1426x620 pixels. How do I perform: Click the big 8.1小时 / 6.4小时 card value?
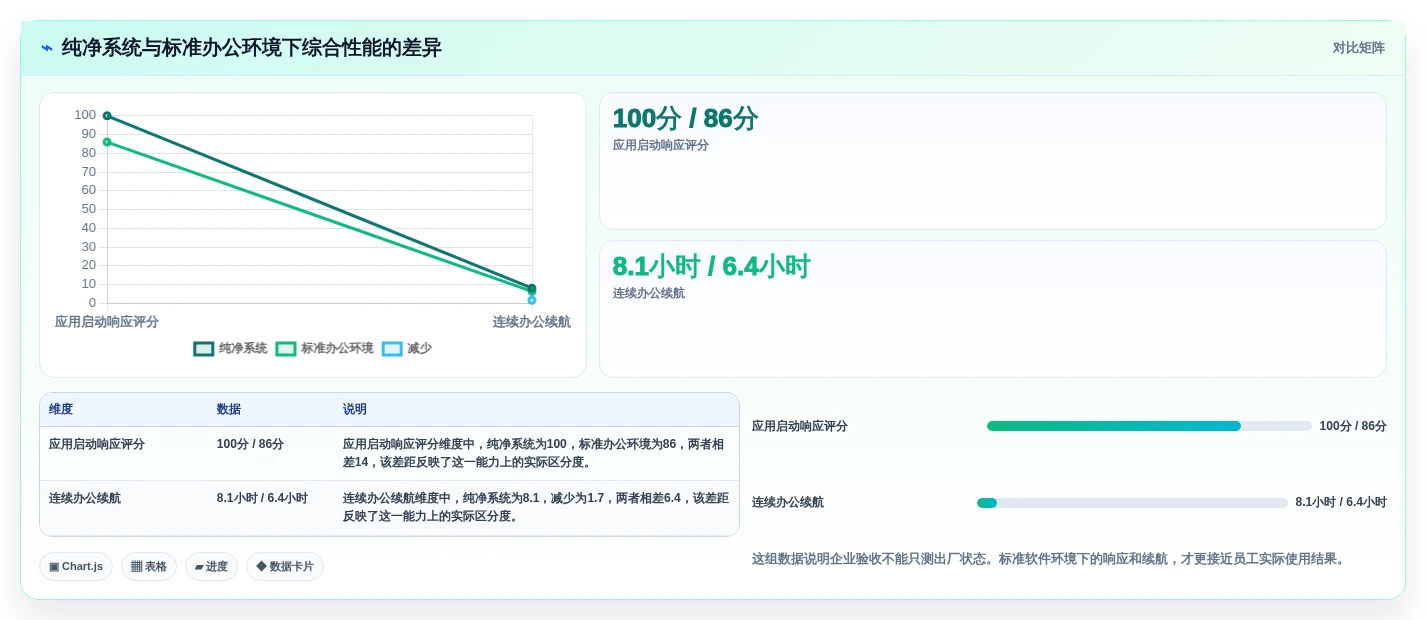(711, 267)
